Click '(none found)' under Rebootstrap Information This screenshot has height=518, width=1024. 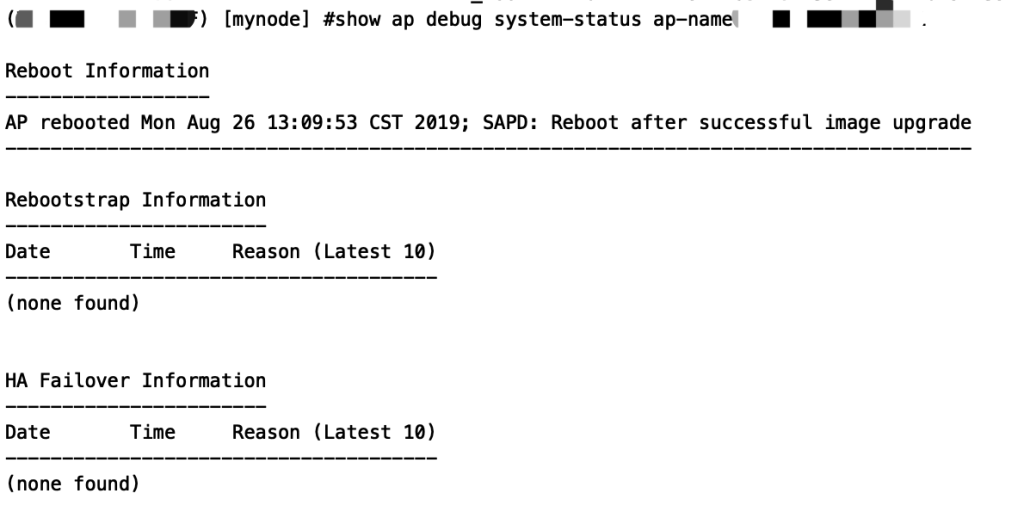click(72, 303)
